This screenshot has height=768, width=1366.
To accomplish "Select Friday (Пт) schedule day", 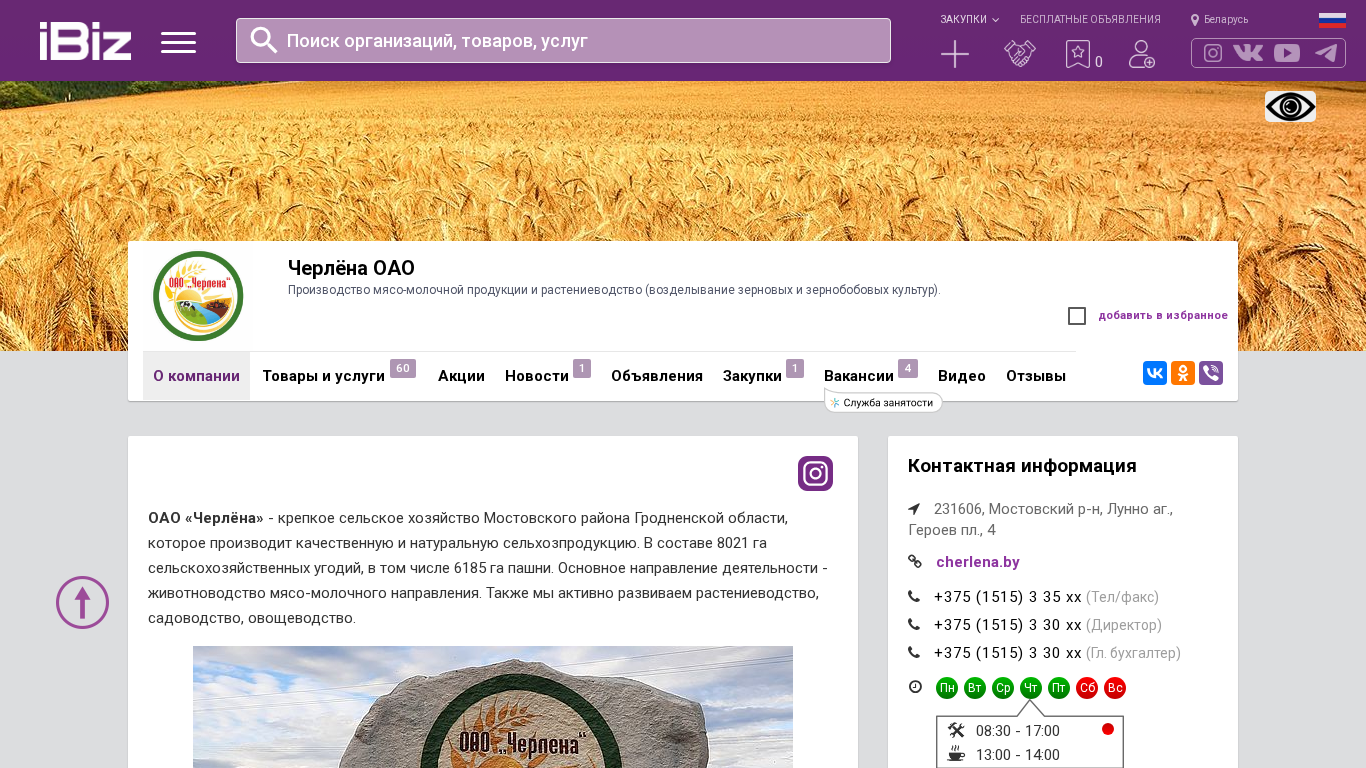I will (x=1059, y=688).
